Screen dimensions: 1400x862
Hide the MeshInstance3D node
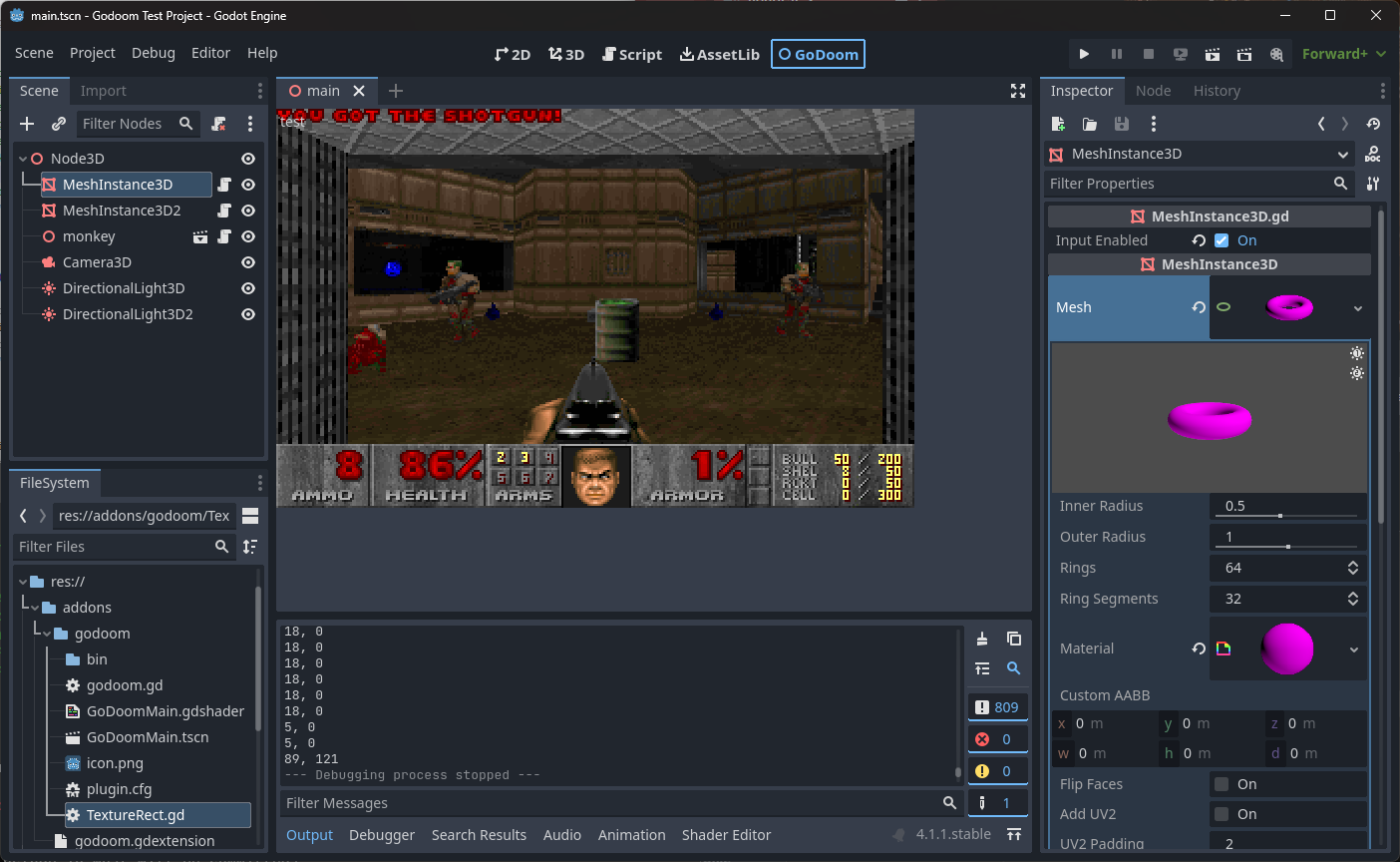click(x=248, y=185)
